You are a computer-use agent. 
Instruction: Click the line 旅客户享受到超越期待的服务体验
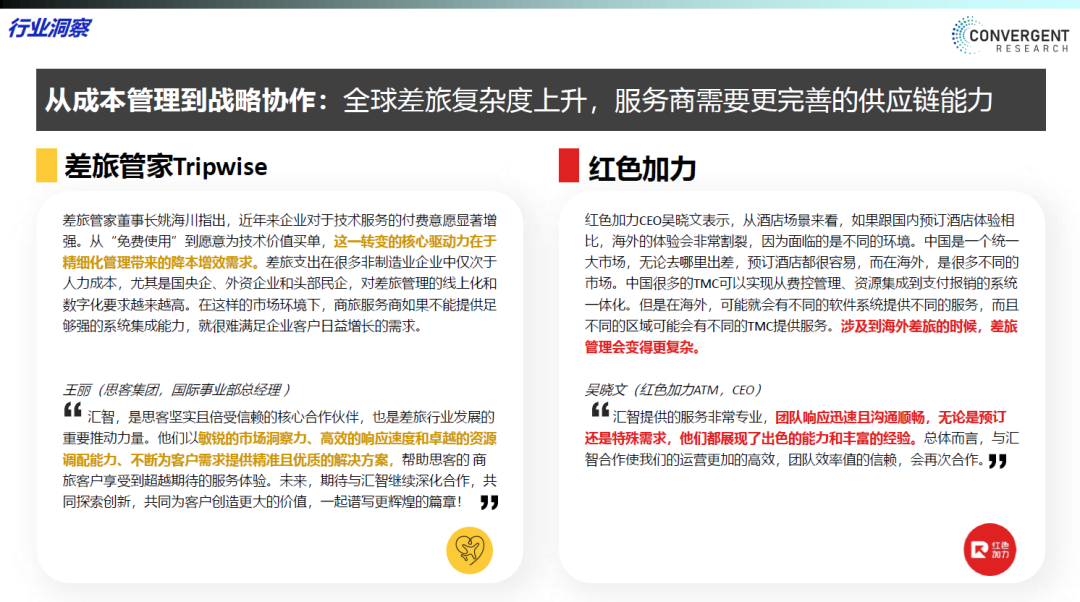[x=280, y=481]
